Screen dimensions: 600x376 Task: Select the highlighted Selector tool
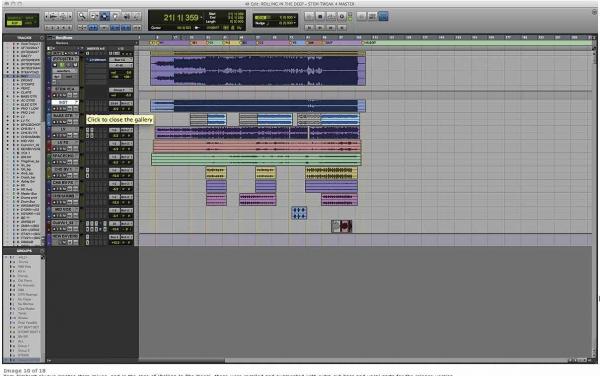104,16
